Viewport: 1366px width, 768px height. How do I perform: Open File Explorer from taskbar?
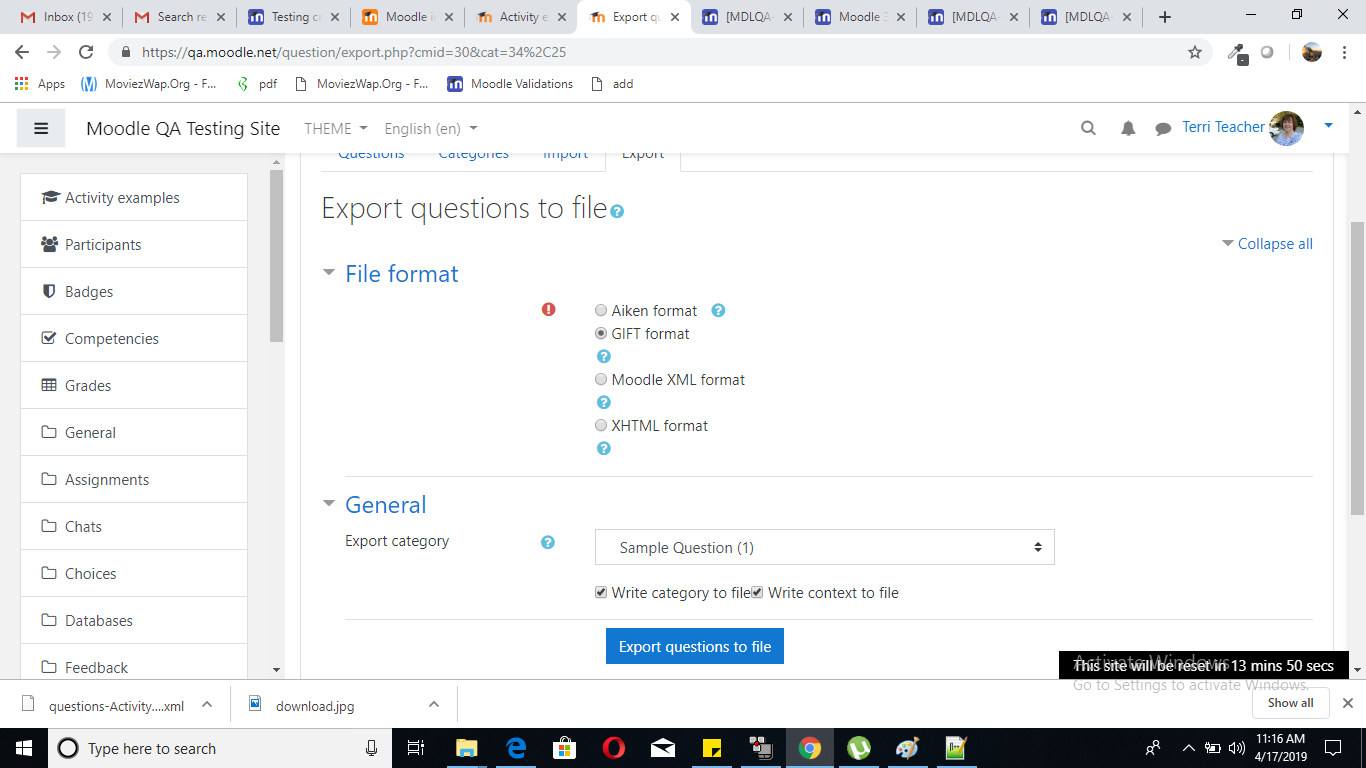pyautogui.click(x=467, y=748)
